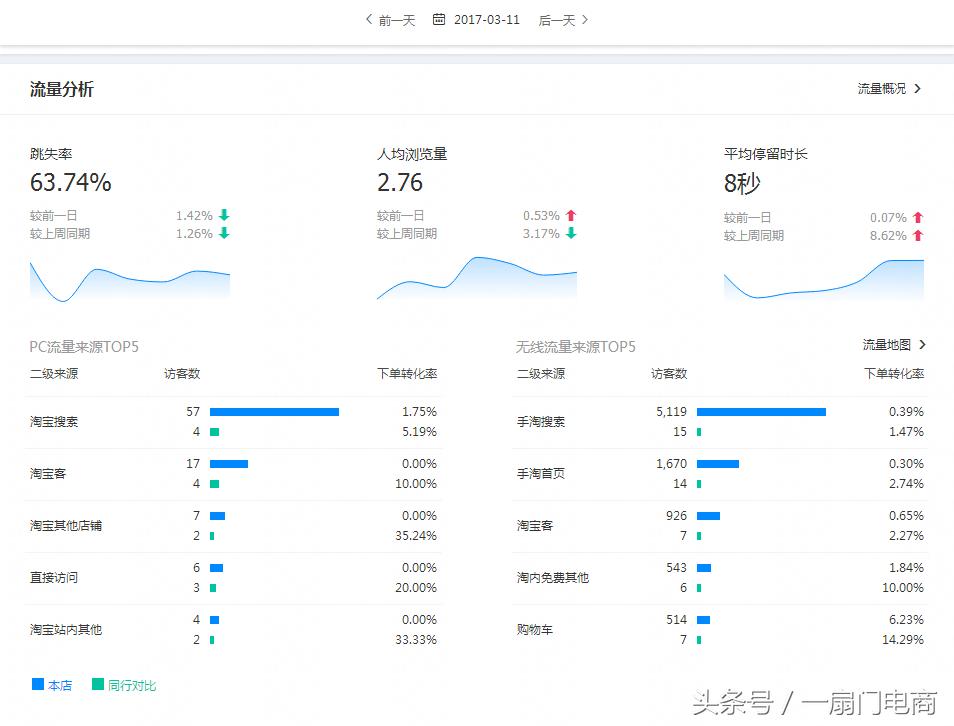Click the green down arrow next to 1.42%

tap(222, 215)
